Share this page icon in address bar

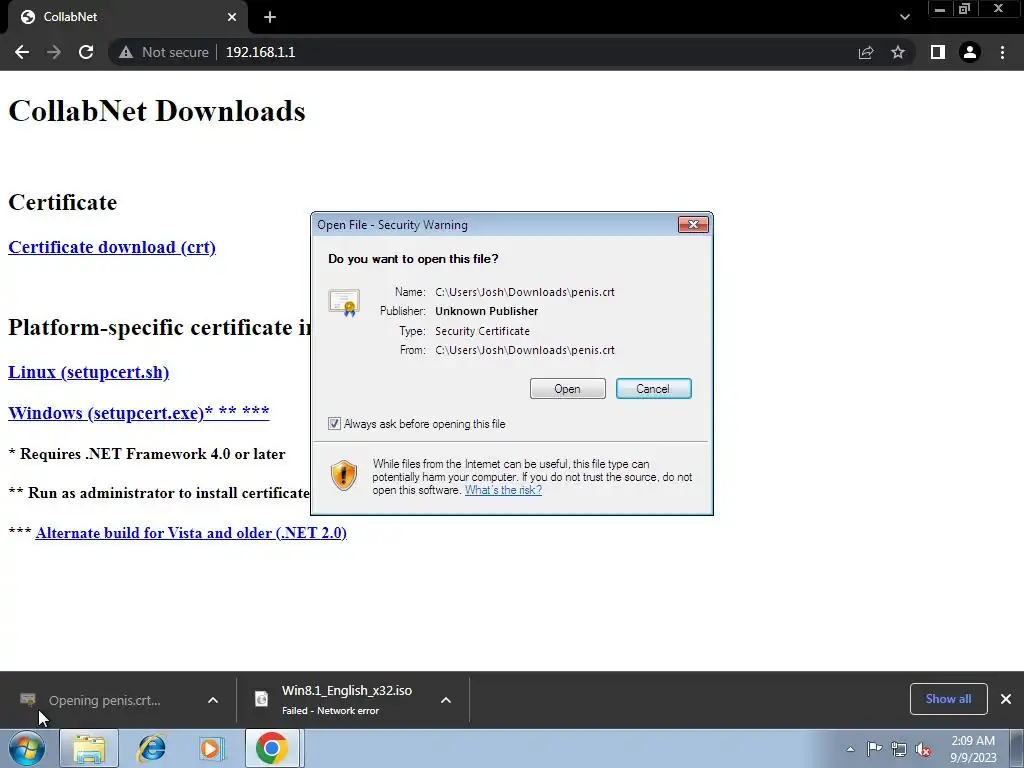(x=866, y=52)
